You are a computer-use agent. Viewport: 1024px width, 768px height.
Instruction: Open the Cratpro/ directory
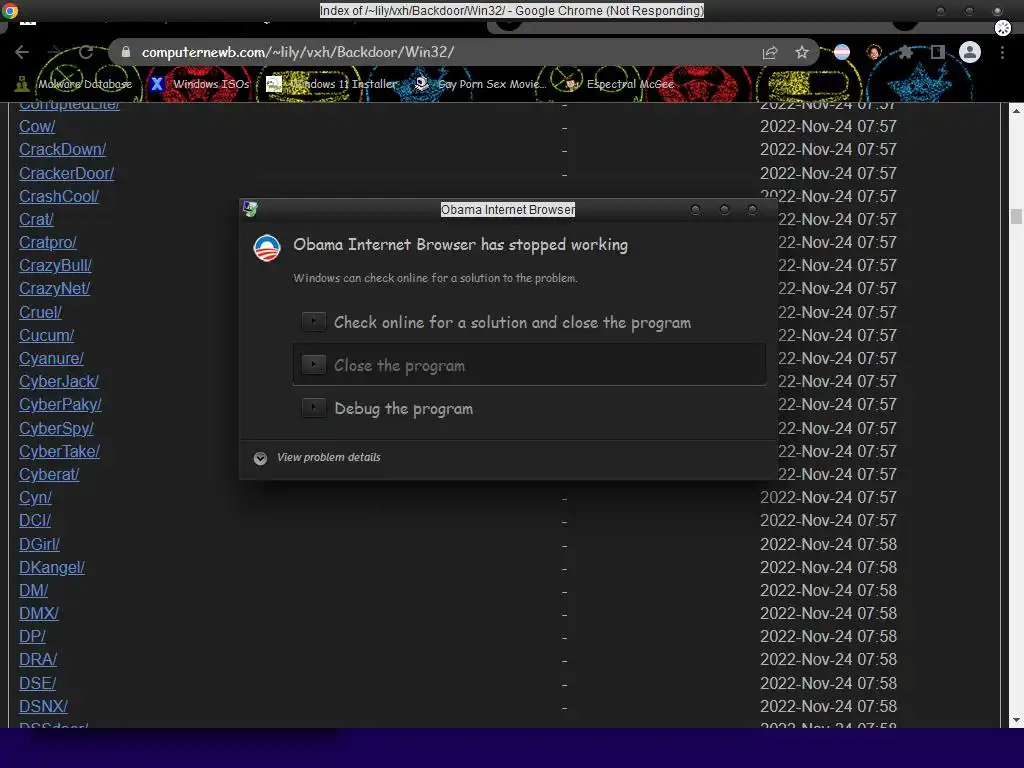(48, 242)
